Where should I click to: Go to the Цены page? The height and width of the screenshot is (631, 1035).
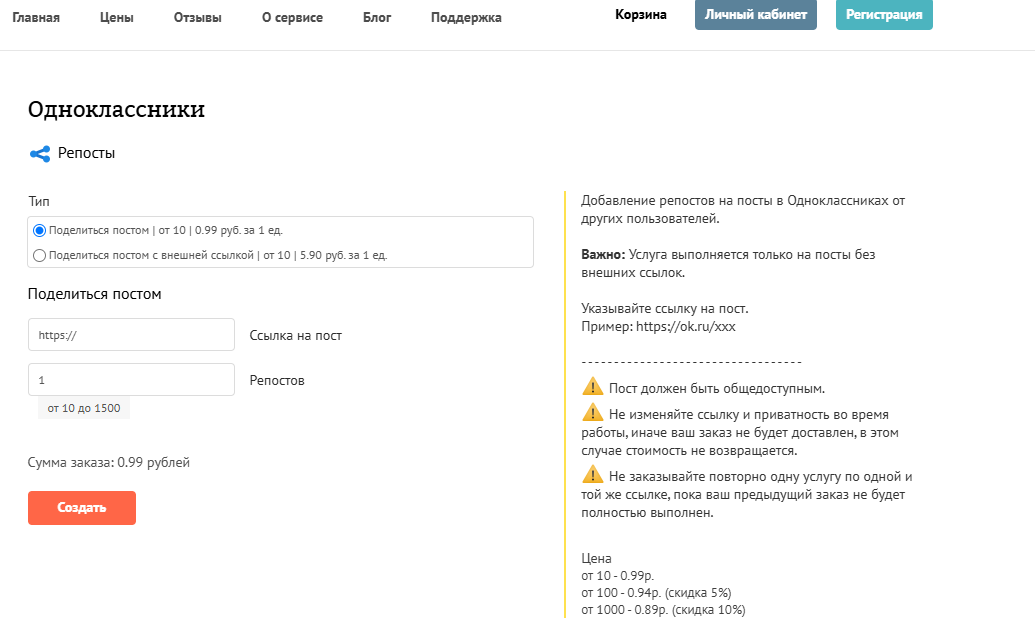click(x=117, y=18)
